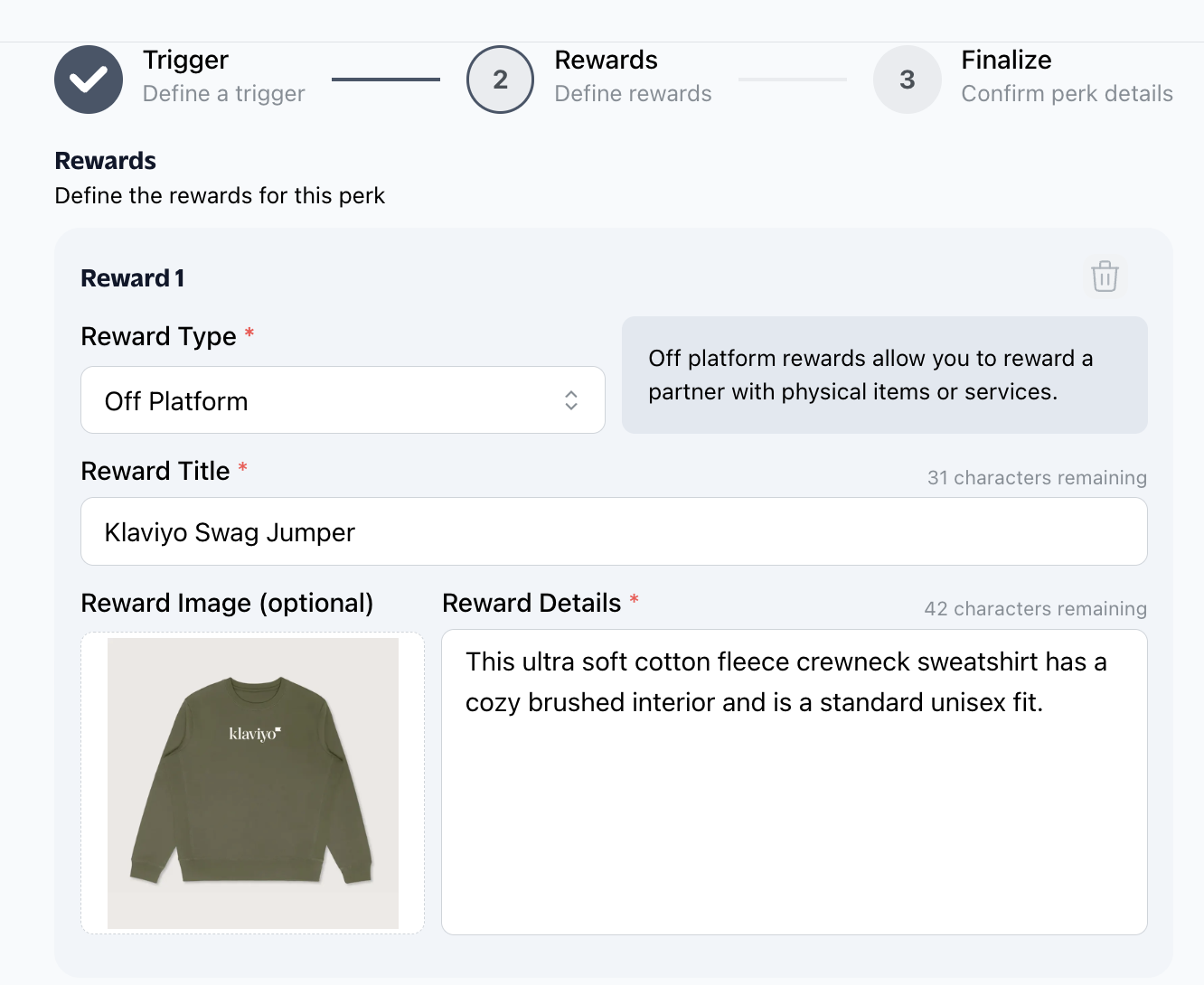
Task: Click the 'Reward 1' heading
Action: coord(133,278)
